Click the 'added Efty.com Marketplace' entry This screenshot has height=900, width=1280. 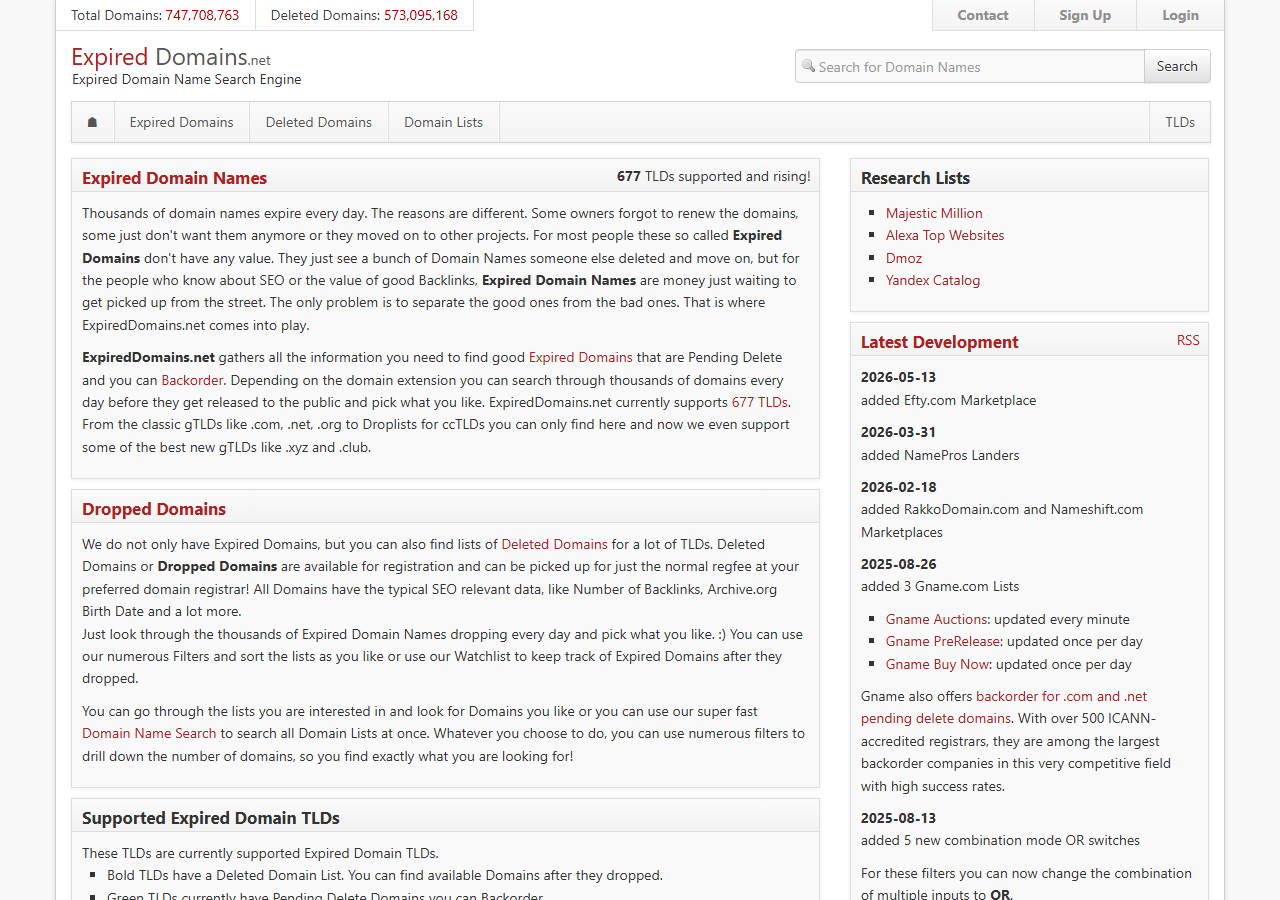click(x=948, y=400)
